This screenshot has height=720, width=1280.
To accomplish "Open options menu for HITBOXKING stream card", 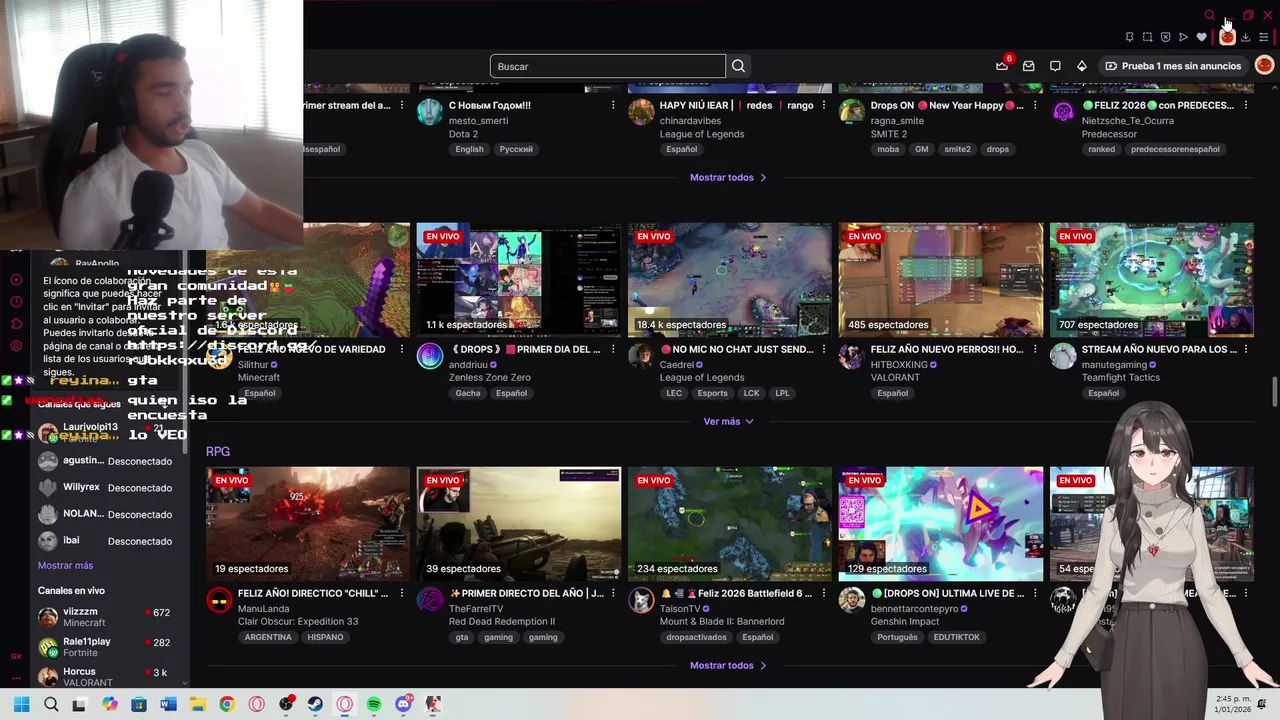I will [1035, 349].
